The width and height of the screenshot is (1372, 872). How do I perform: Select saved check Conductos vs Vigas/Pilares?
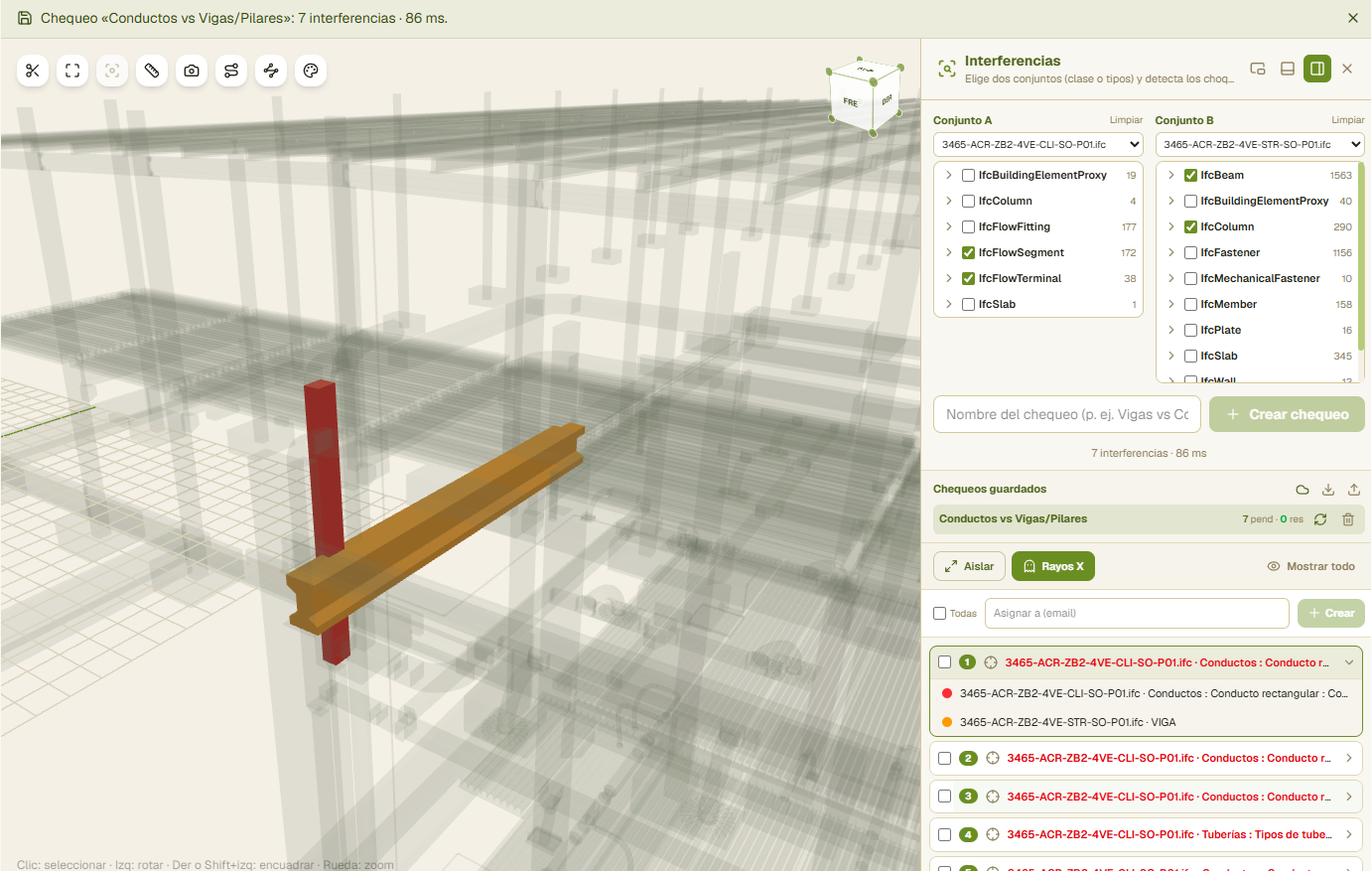click(x=1013, y=518)
